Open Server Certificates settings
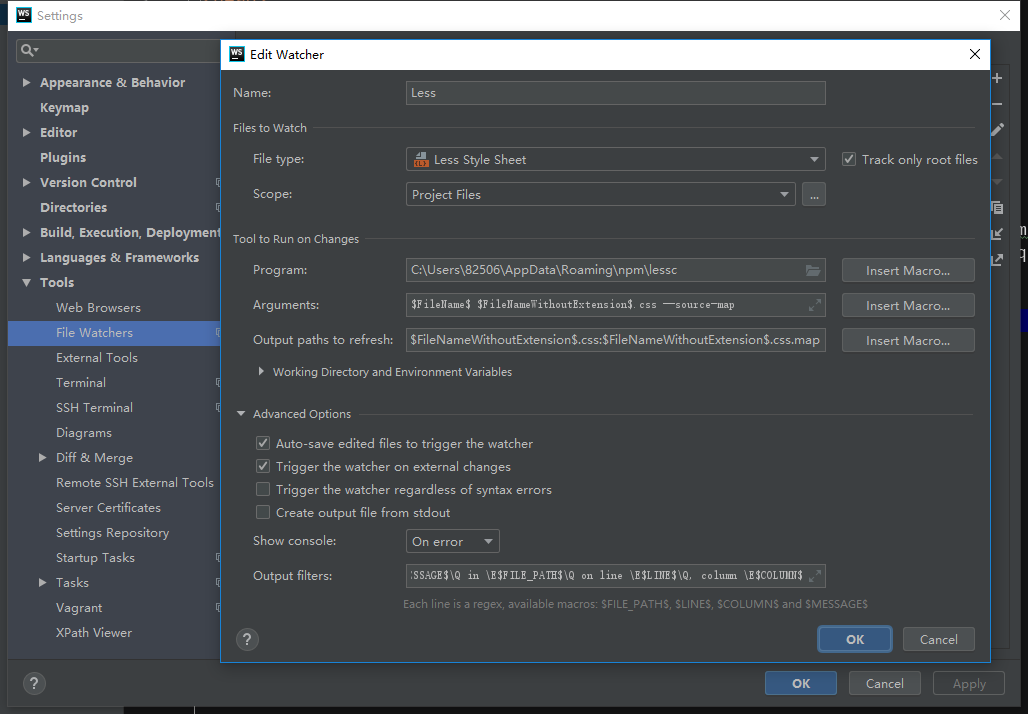The image size is (1028, 714). [108, 507]
